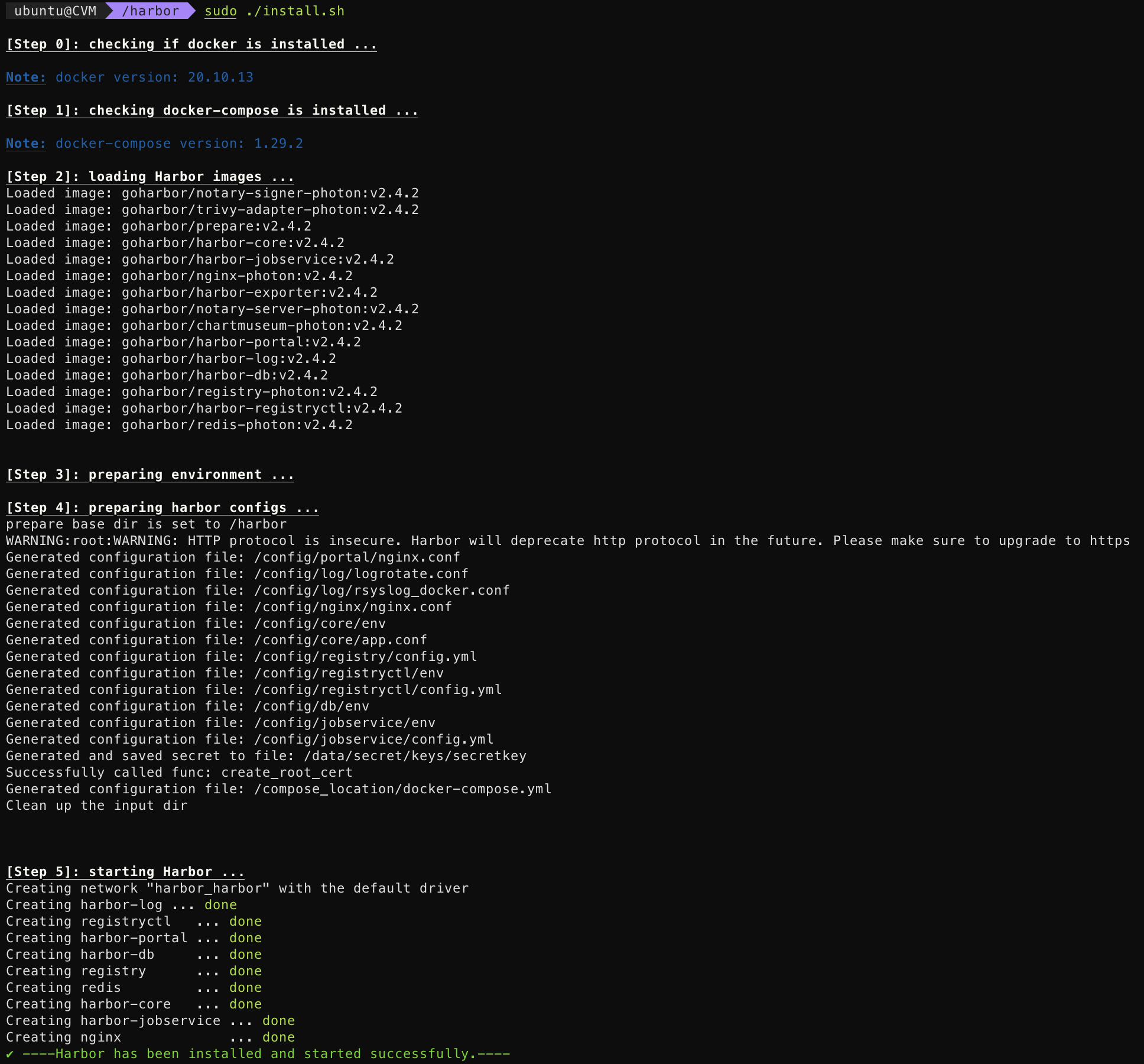This screenshot has width=1144, height=1064.
Task: Click the docker-compose.yml generated line
Action: pos(279,789)
